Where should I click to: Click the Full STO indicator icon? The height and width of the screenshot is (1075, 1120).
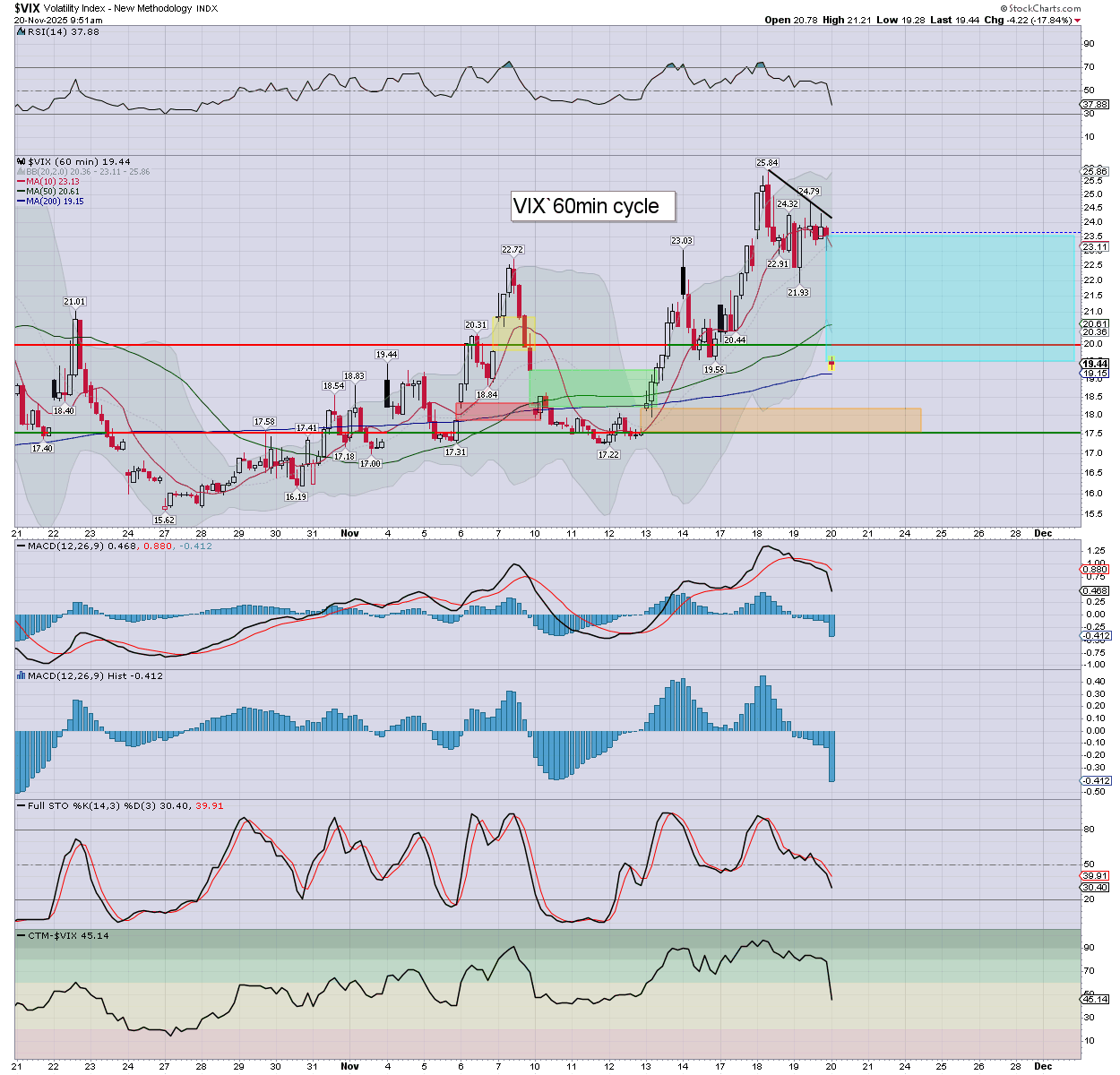pyautogui.click(x=22, y=805)
